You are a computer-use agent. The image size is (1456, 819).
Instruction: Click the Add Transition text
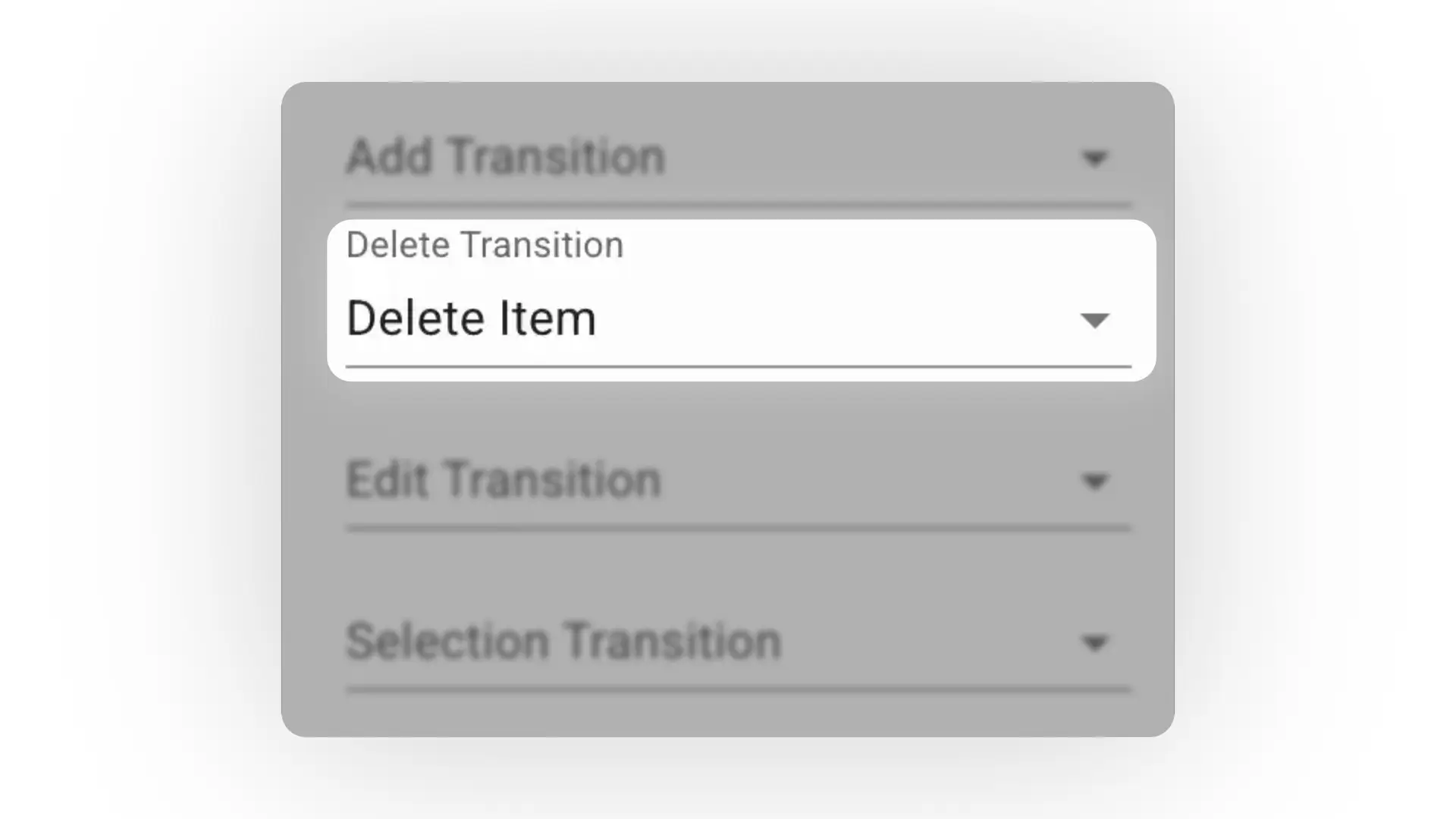pyautogui.click(x=504, y=157)
